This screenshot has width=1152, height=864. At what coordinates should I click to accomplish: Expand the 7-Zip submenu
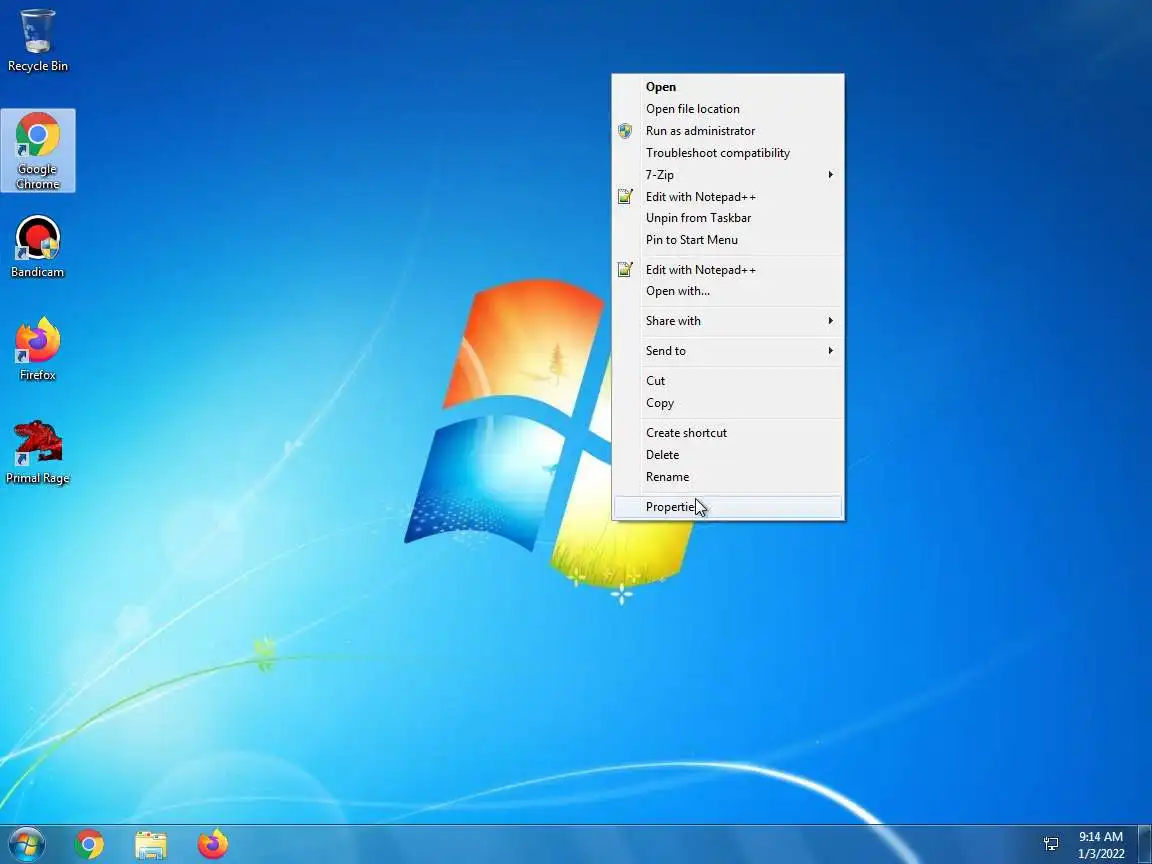(727, 175)
